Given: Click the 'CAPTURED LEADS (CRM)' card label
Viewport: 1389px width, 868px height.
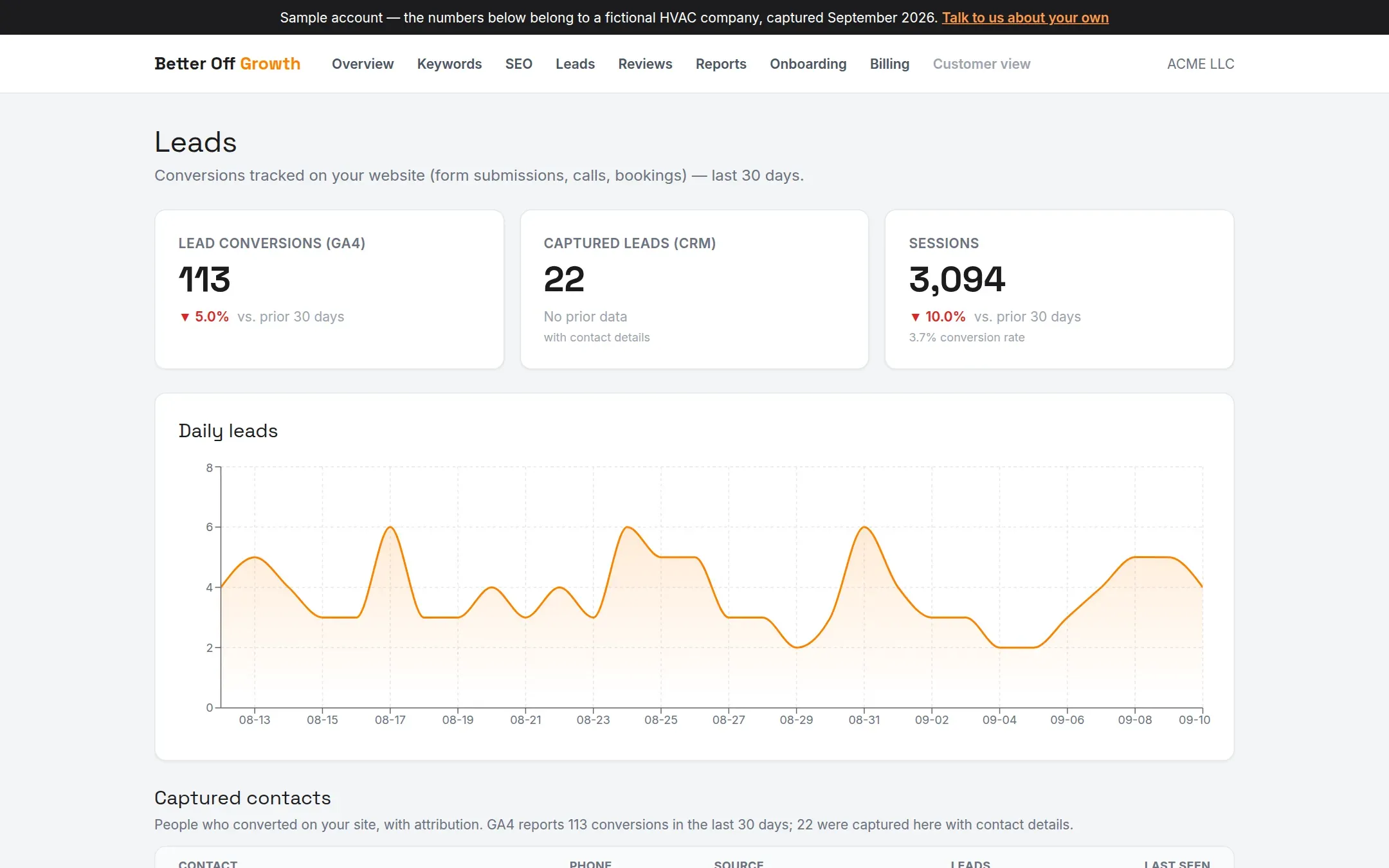Looking at the screenshot, I should [630, 243].
